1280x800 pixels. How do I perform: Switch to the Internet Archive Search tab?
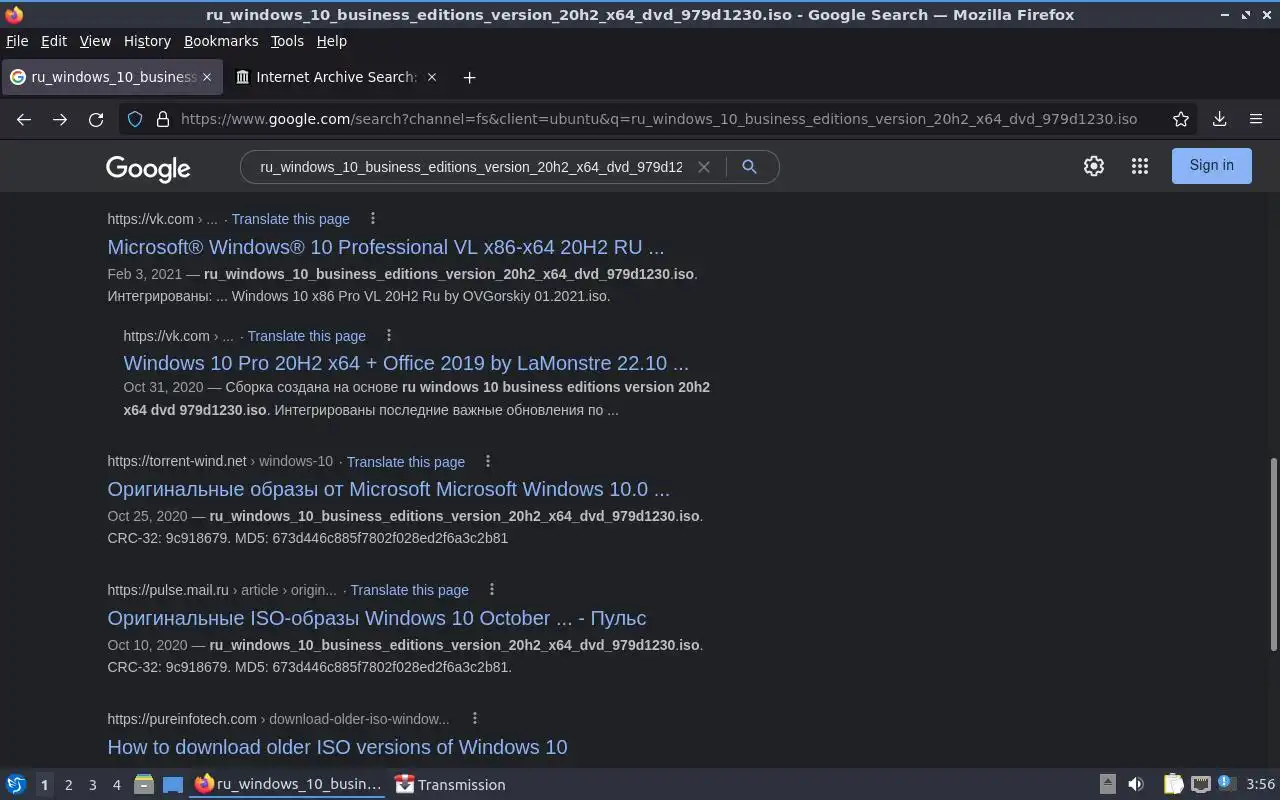336,77
